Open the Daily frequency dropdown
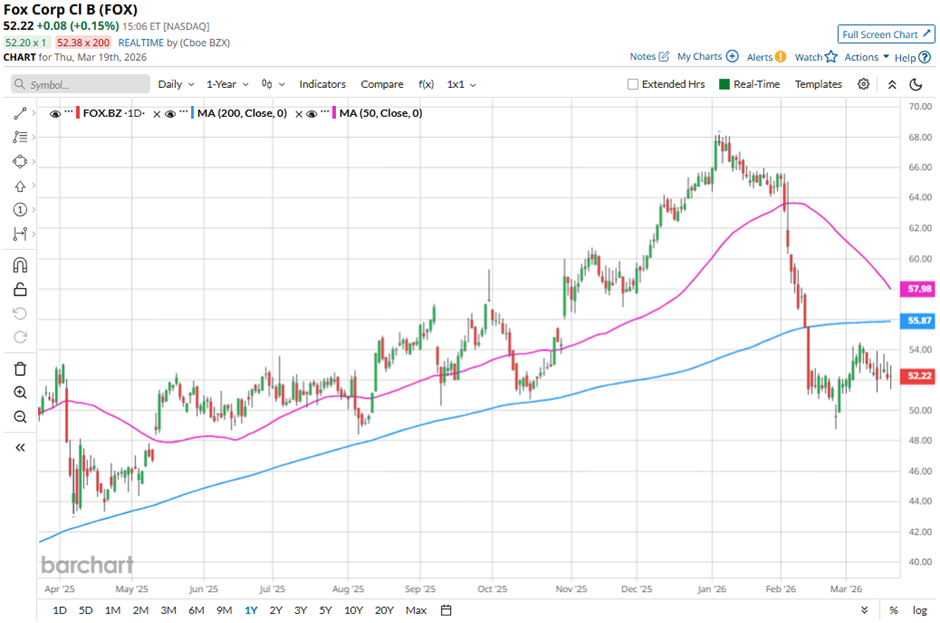The width and height of the screenshot is (940, 623). [x=176, y=85]
